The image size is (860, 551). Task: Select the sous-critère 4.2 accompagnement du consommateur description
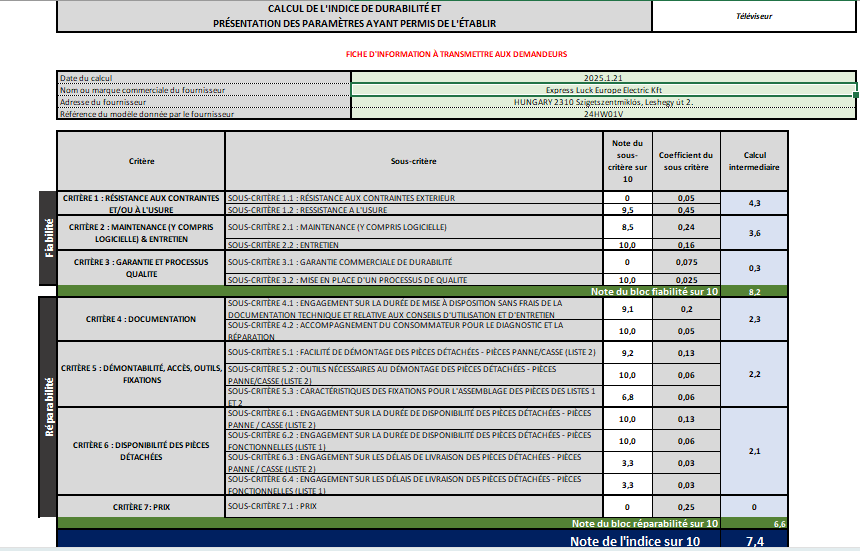[414, 331]
